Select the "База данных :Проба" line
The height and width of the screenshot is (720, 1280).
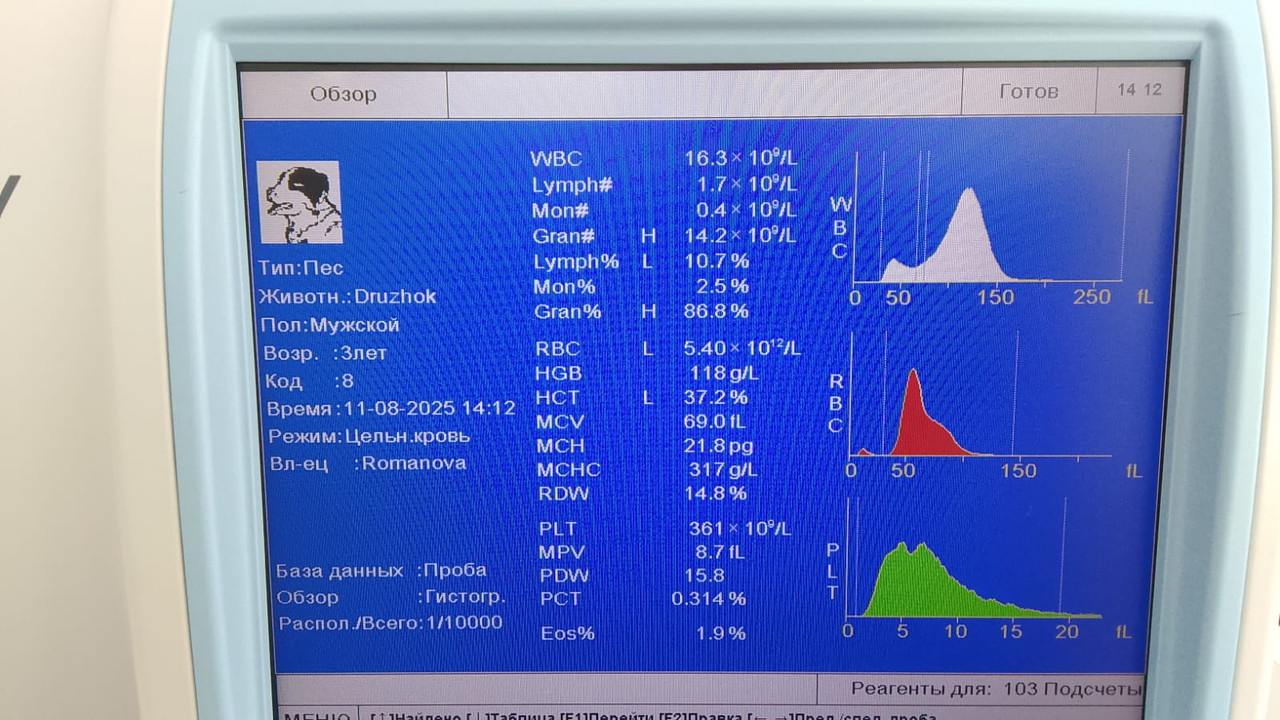point(381,571)
